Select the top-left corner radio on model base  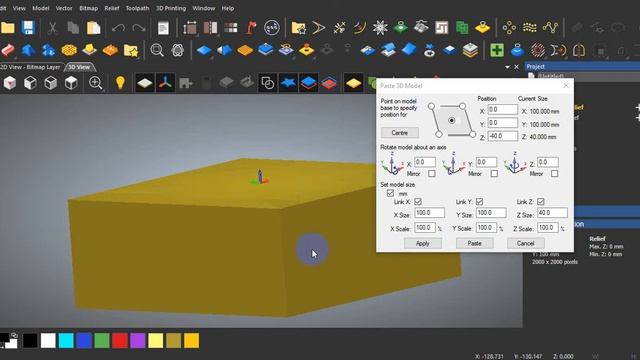[x=431, y=106]
